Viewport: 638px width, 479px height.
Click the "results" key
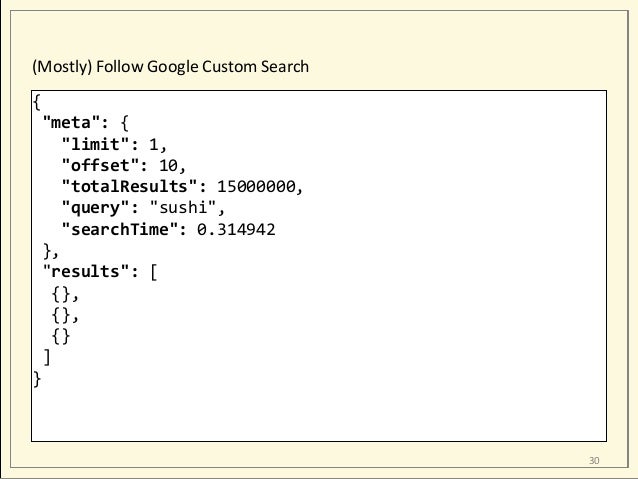click(84, 271)
